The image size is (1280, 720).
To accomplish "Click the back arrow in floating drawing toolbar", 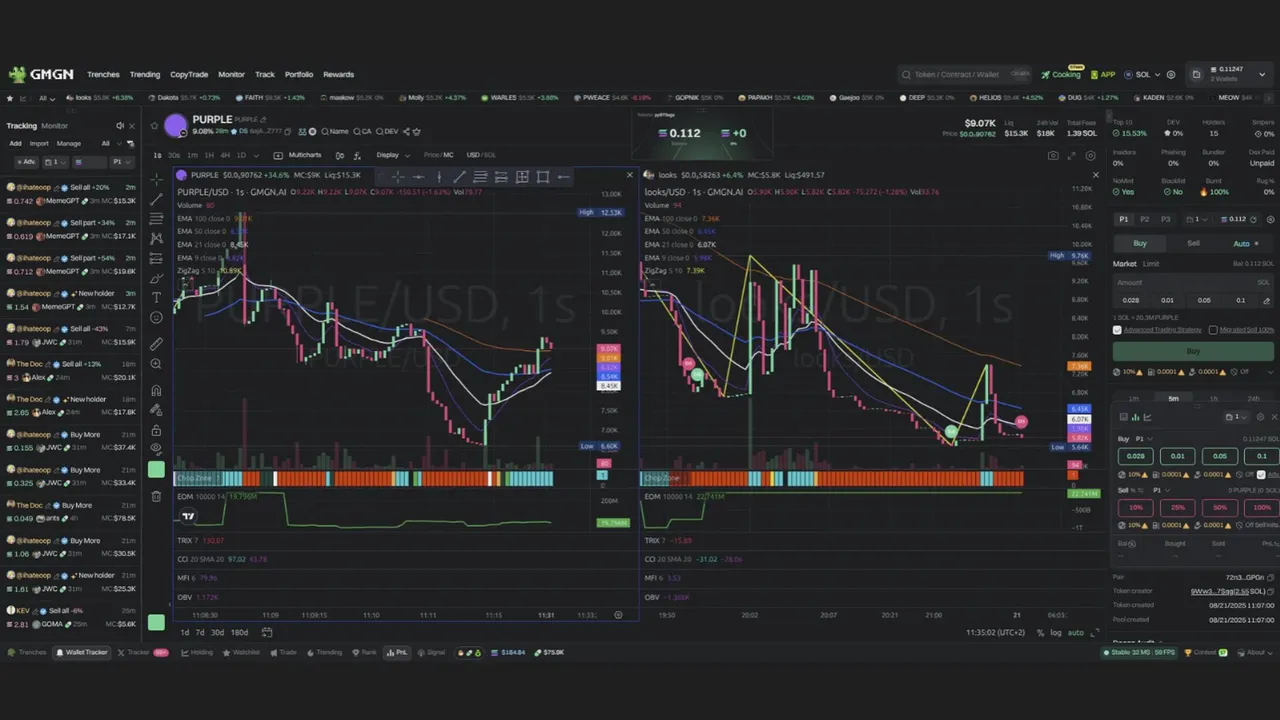I will click(564, 177).
